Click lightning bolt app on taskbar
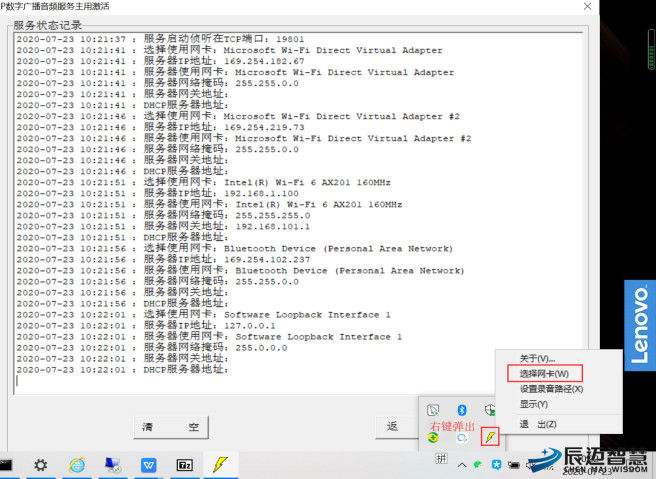This screenshot has width=656, height=479. click(218, 465)
